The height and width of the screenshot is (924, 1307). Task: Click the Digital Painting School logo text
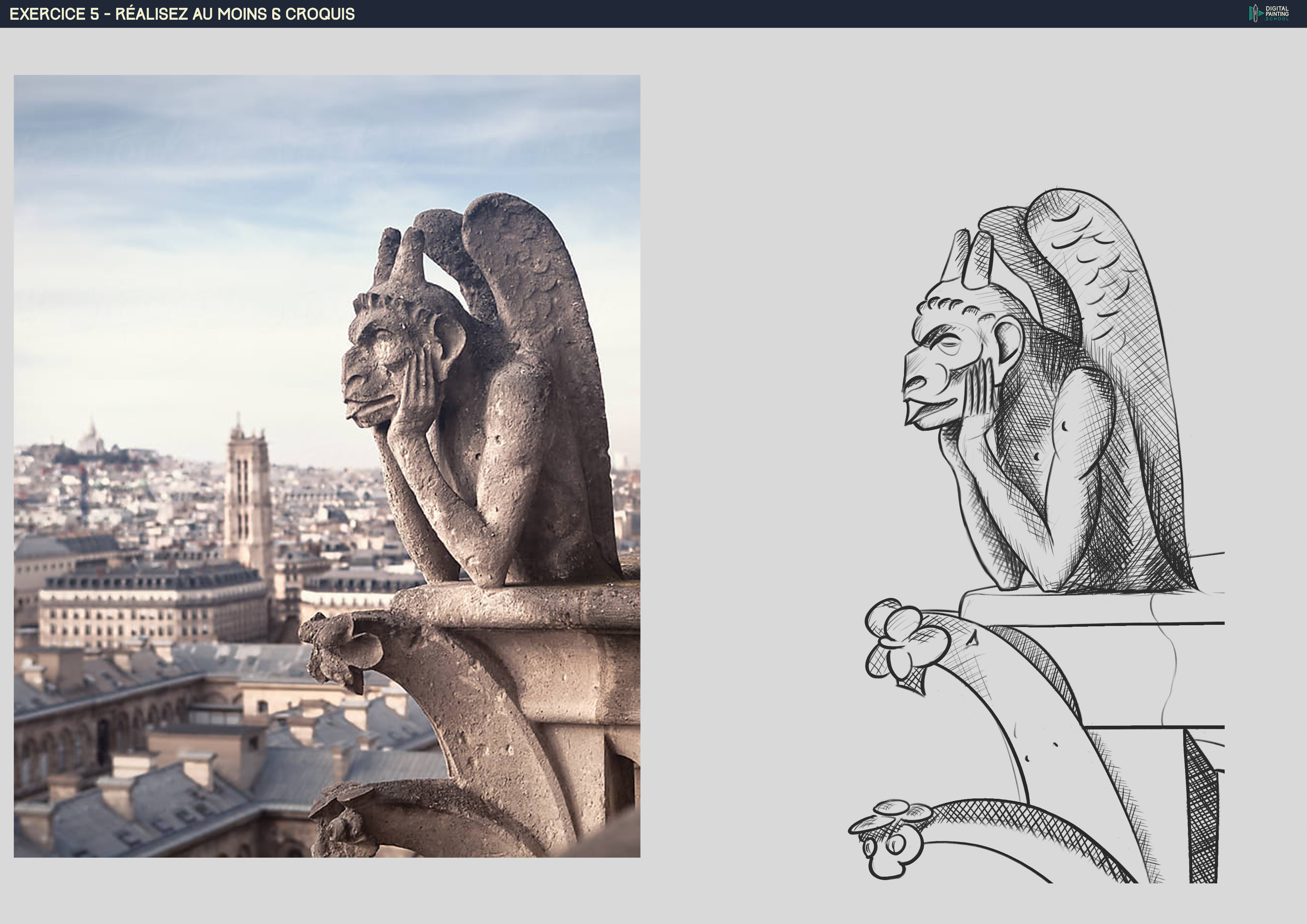(x=1277, y=14)
